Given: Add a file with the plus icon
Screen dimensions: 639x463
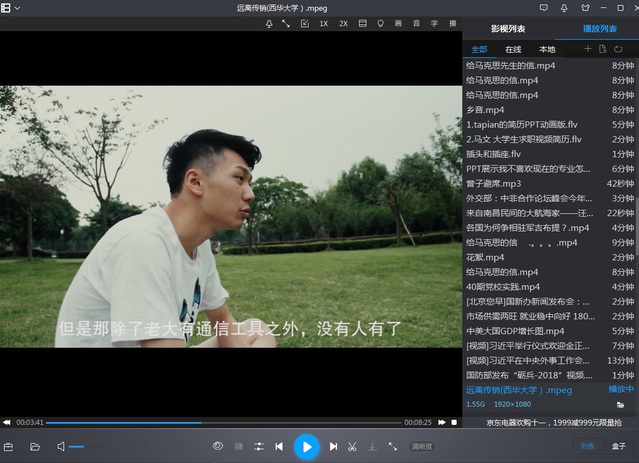Looking at the screenshot, I should (x=587, y=49).
